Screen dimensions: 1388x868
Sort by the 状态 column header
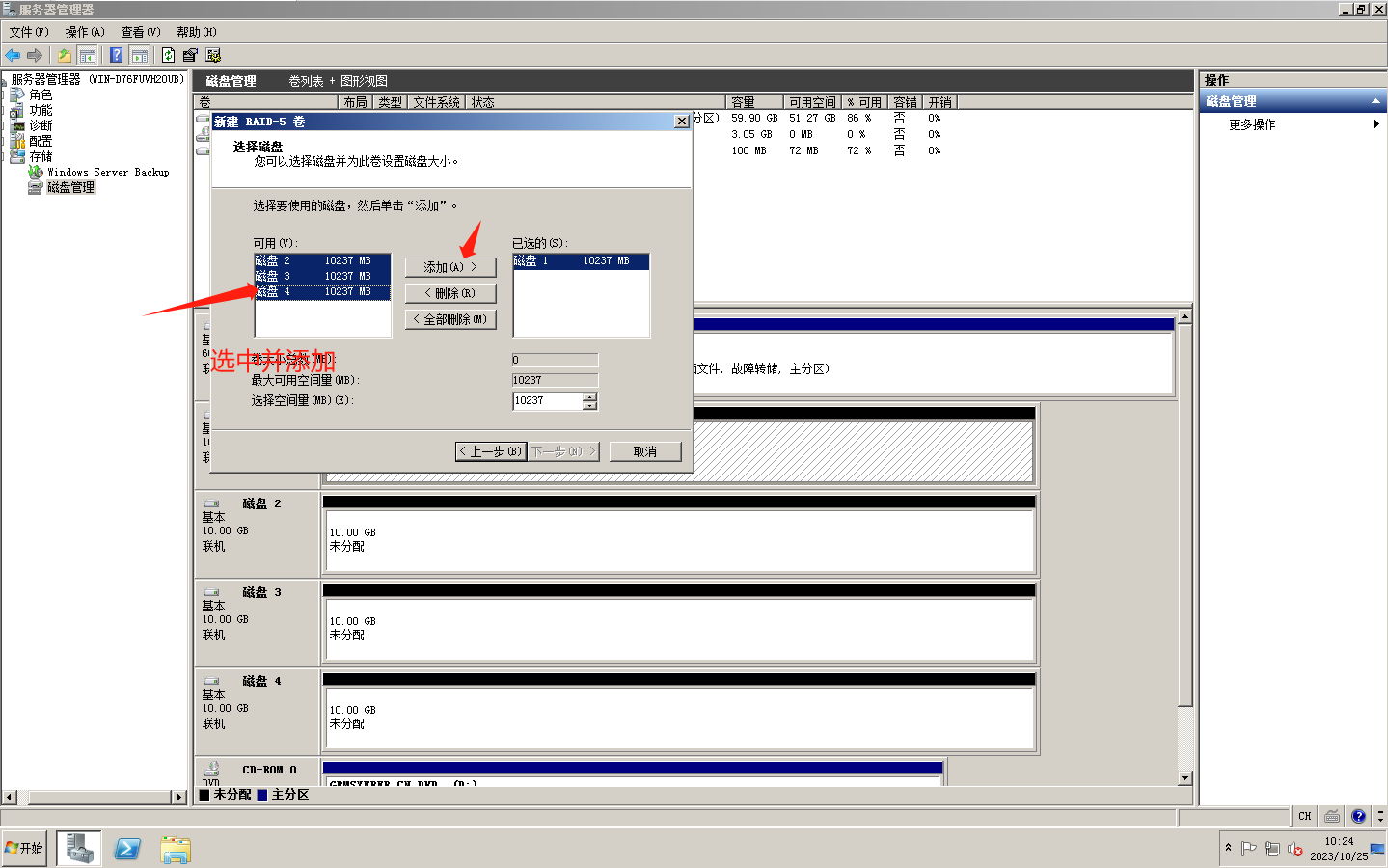click(x=596, y=102)
